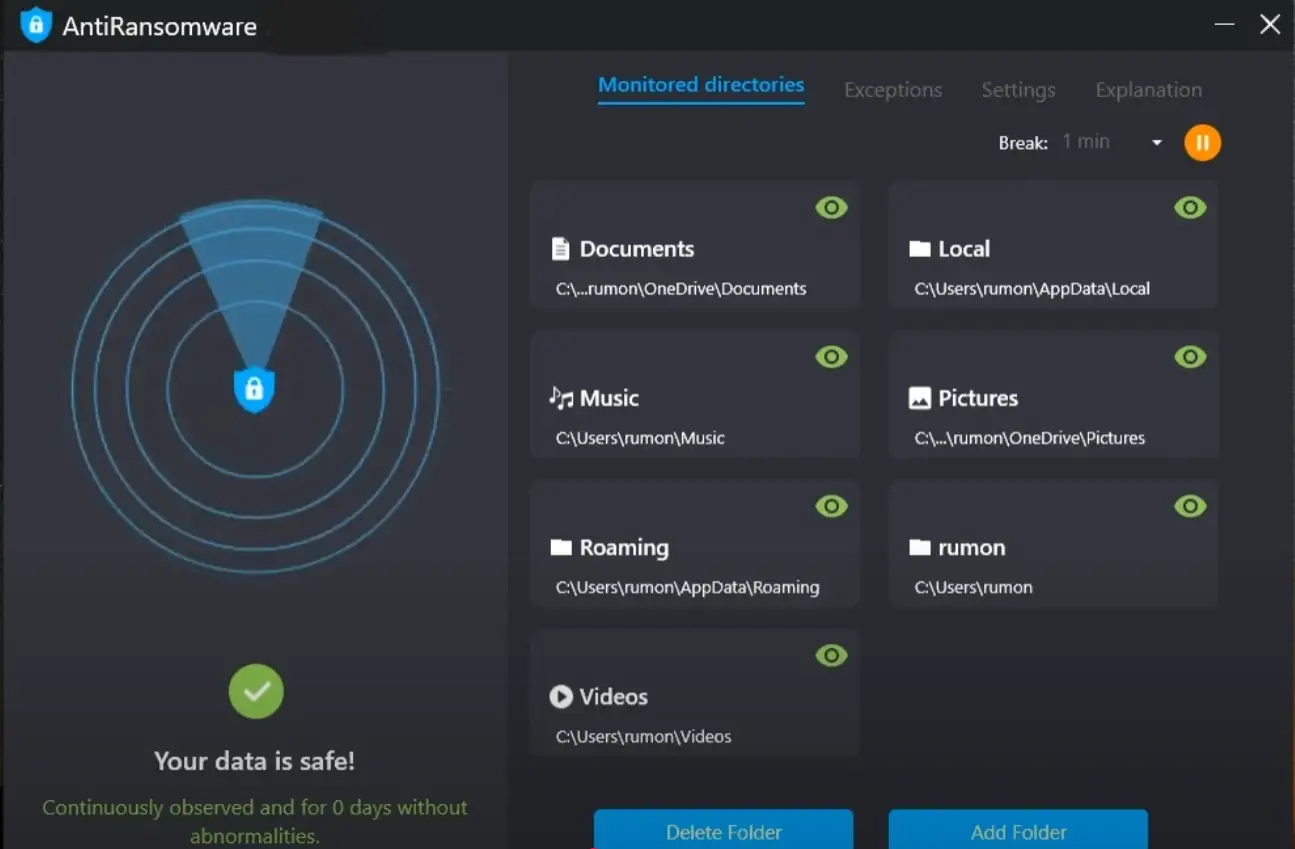Click the Pictures image icon
The height and width of the screenshot is (849, 1295).
coord(919,398)
